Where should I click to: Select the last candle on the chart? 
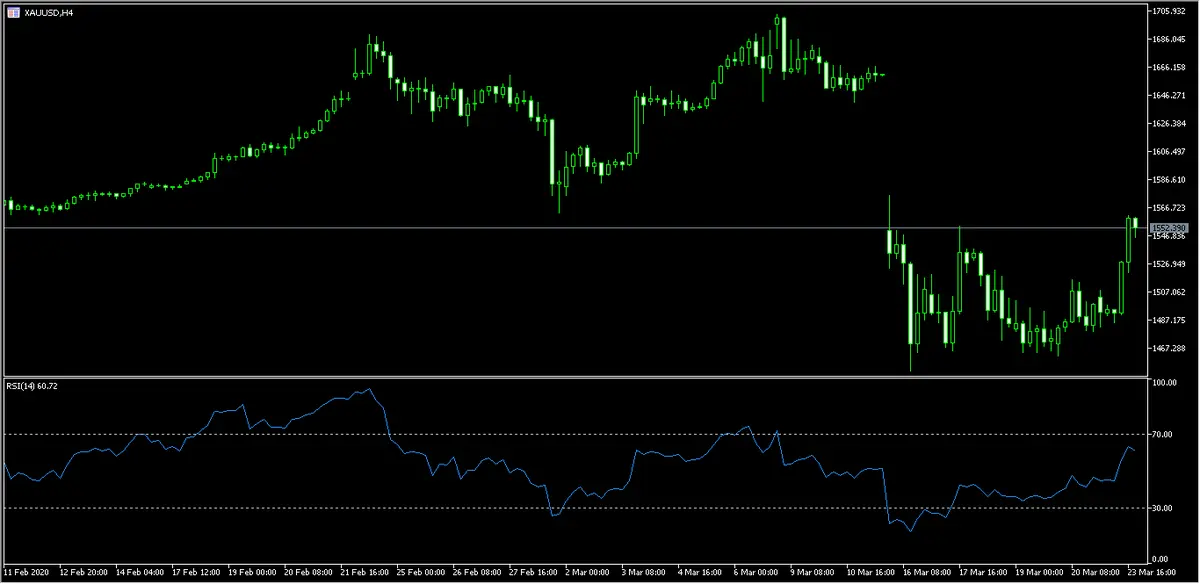coord(1137,225)
